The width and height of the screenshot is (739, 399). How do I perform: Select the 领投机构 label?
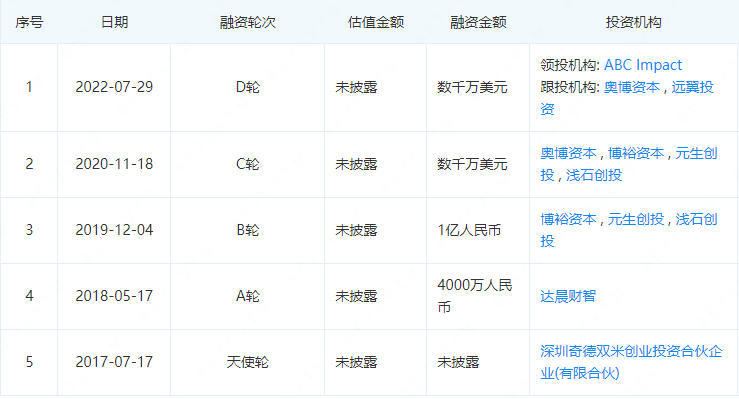pyautogui.click(x=570, y=65)
